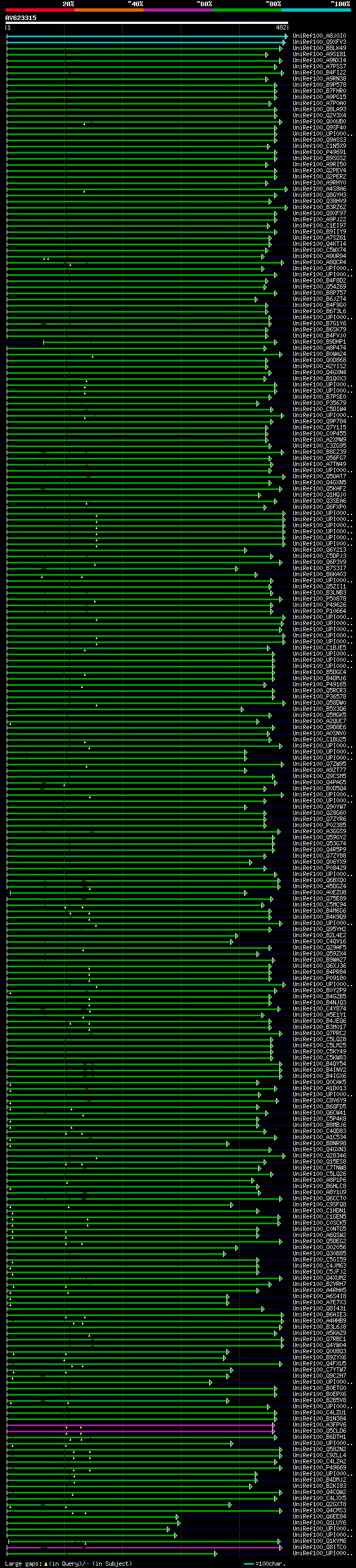Select the label UniRef100_Q5UAT7
The height and width of the screenshot is (1568, 356).
pos(319,477)
